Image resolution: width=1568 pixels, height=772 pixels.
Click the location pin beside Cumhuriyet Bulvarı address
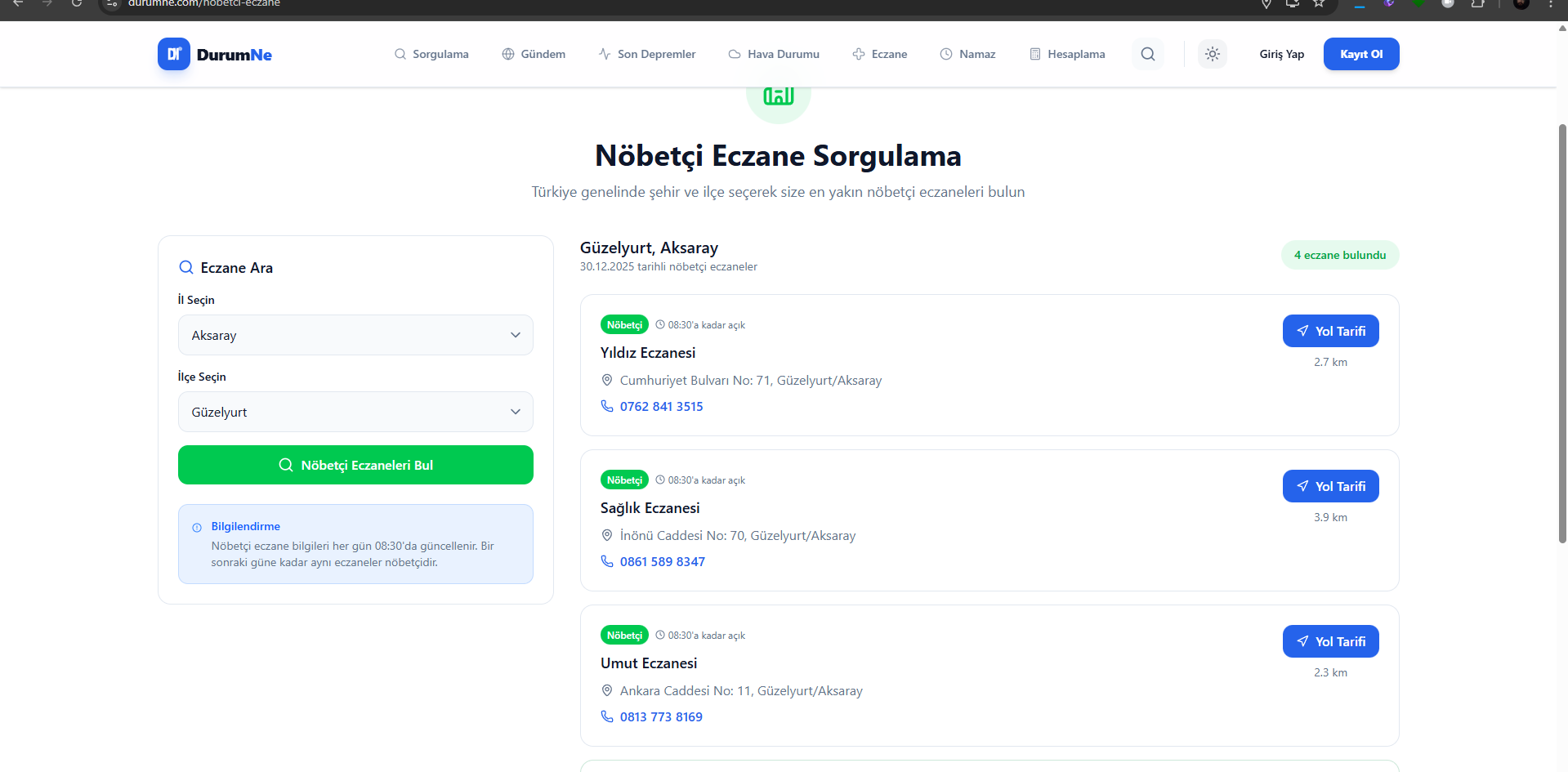[x=607, y=380]
